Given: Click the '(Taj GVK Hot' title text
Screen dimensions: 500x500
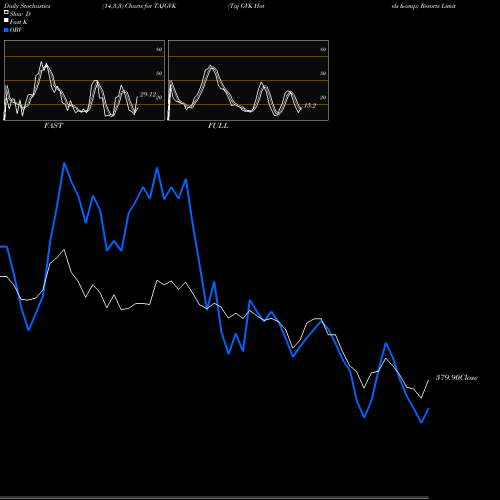Looking at the screenshot, I should (x=246, y=6).
